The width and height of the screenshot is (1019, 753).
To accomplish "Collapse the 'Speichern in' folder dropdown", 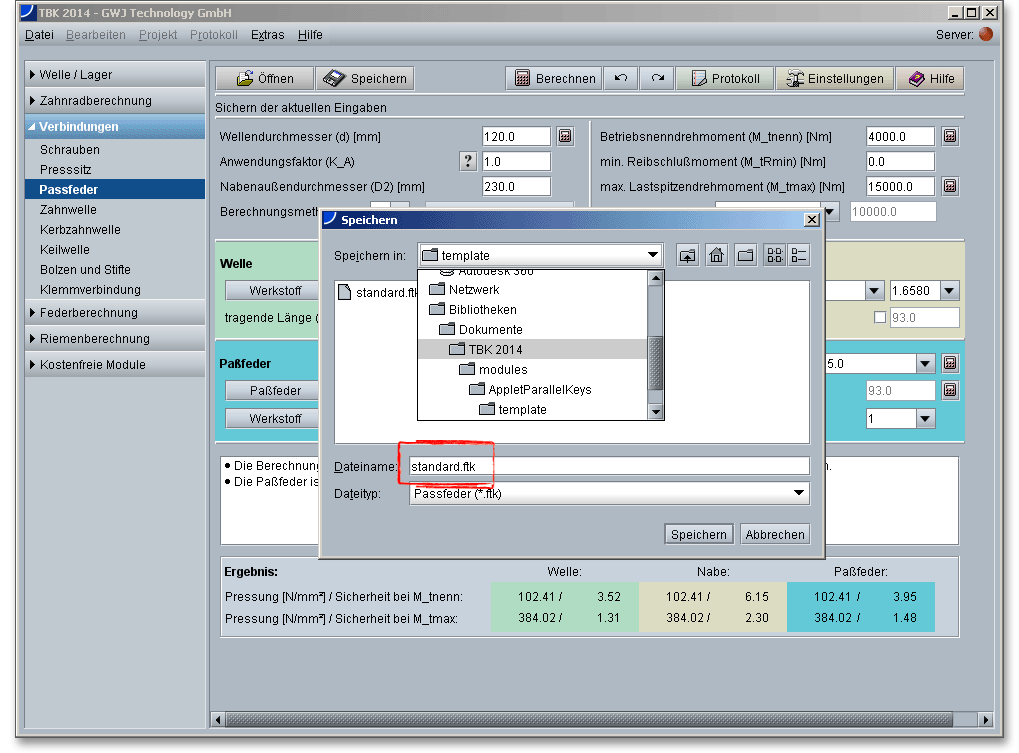I will (652, 255).
